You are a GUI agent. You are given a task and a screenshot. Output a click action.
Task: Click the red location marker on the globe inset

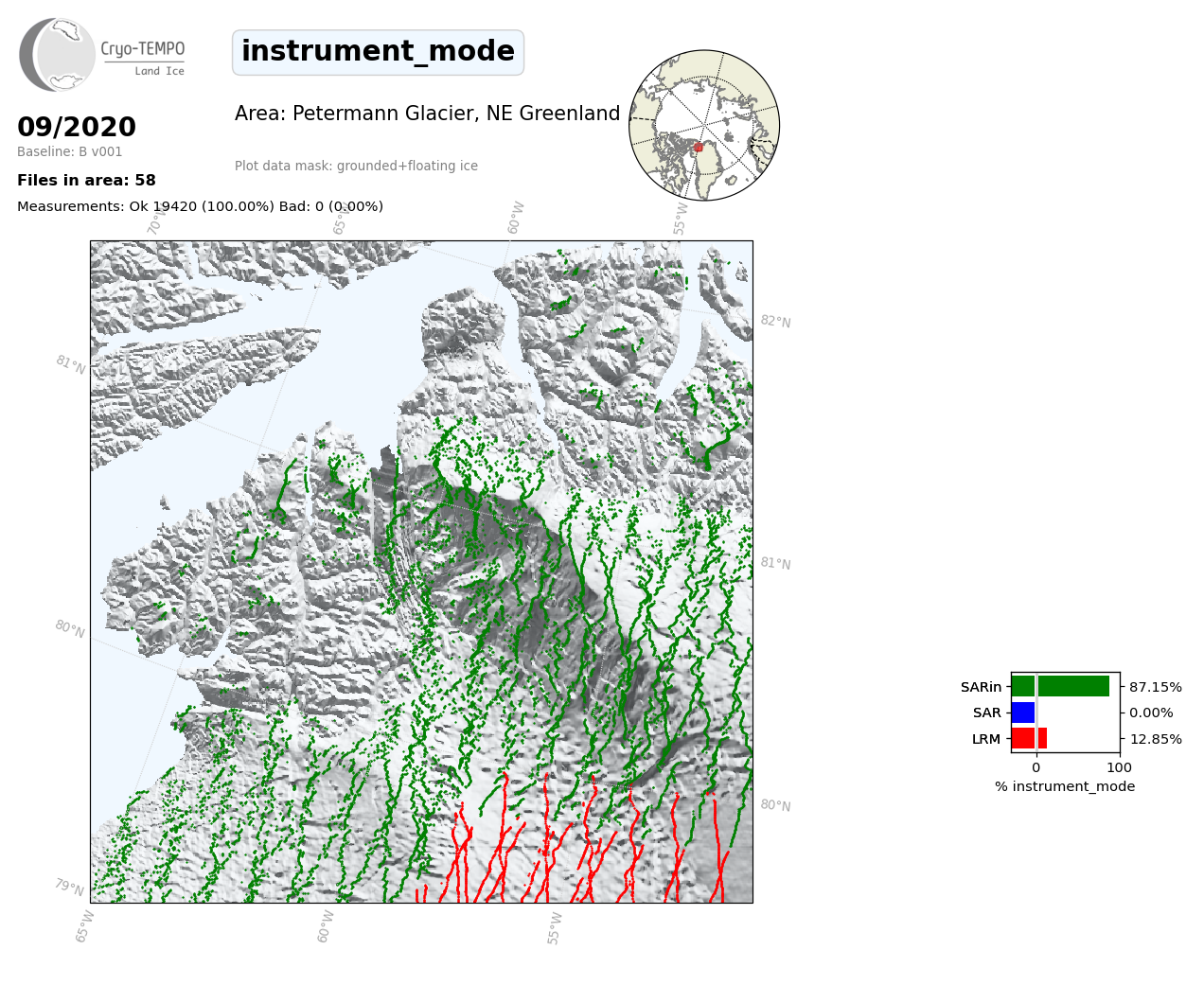click(699, 148)
